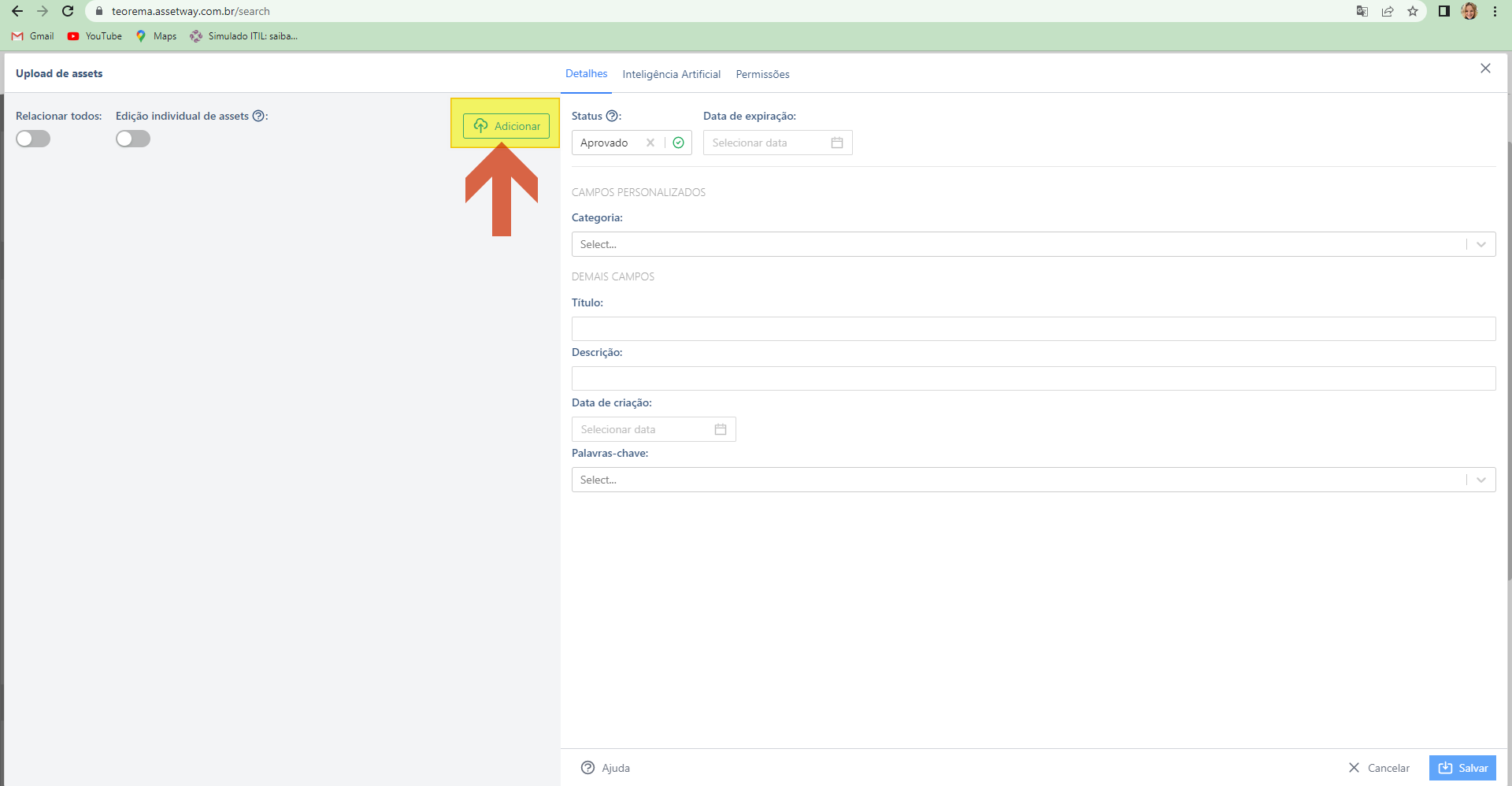Click inside the Palavras-chave Select field
This screenshot has width=1512, height=786.
pos(1033,480)
